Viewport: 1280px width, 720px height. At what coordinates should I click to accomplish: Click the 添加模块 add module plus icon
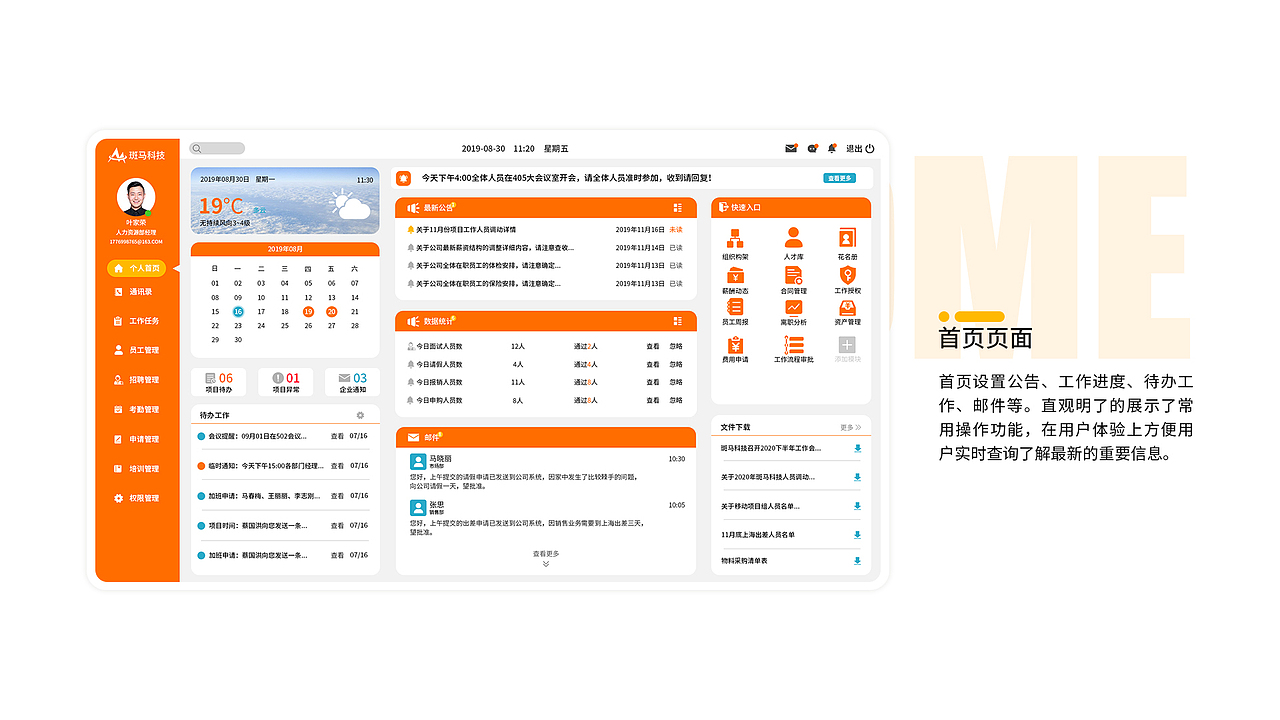847,344
